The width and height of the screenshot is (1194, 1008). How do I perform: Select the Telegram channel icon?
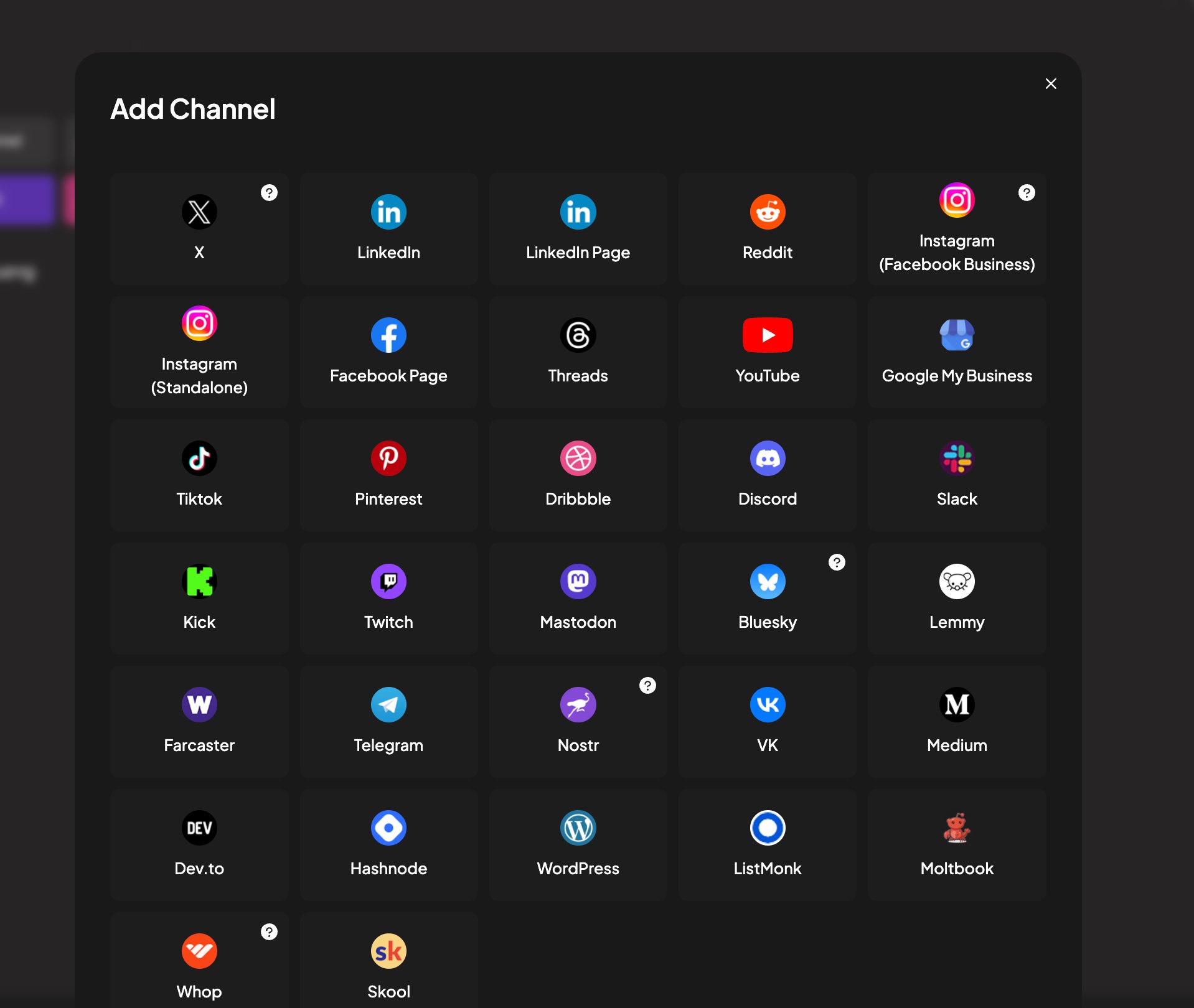[x=388, y=705]
